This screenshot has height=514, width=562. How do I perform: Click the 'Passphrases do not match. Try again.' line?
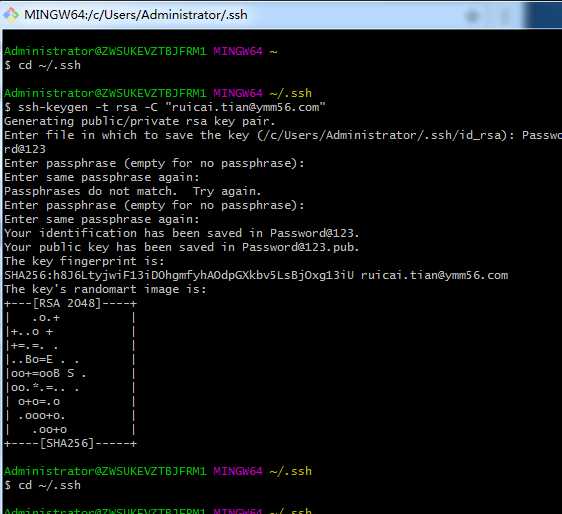(x=133, y=191)
